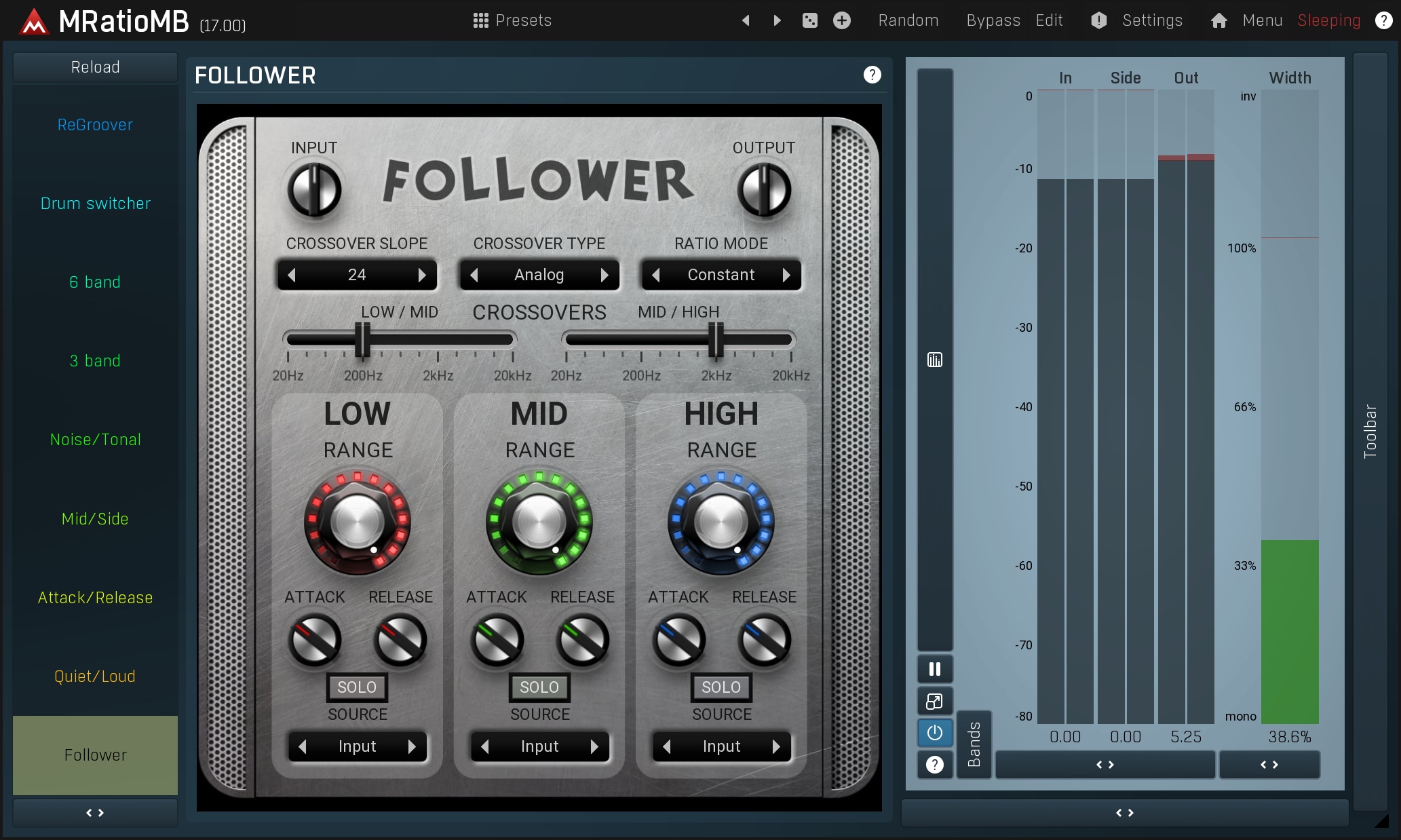Open the Ratio Mode Constant selector

click(721, 275)
